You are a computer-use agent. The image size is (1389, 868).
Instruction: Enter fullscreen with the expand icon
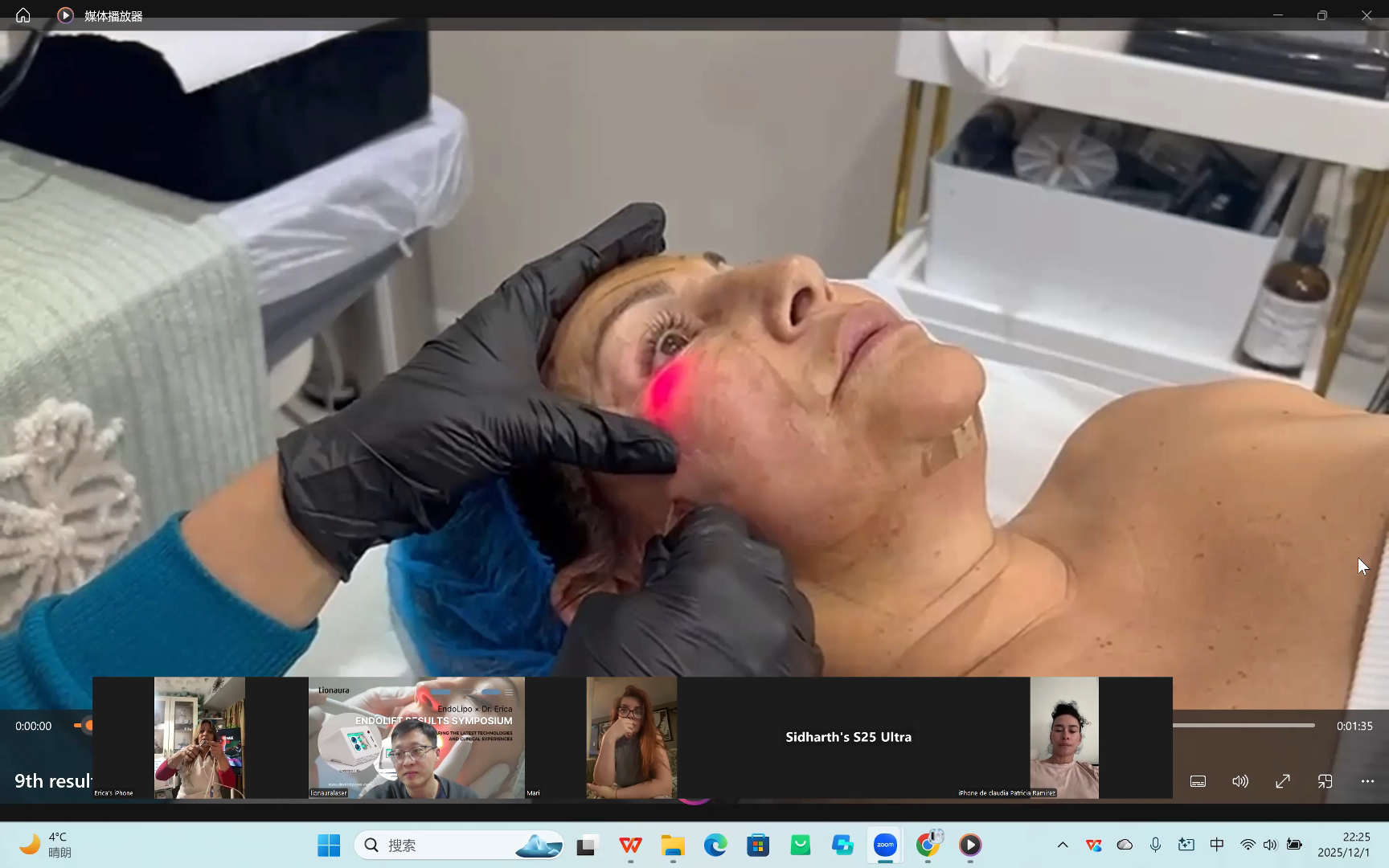click(x=1283, y=780)
